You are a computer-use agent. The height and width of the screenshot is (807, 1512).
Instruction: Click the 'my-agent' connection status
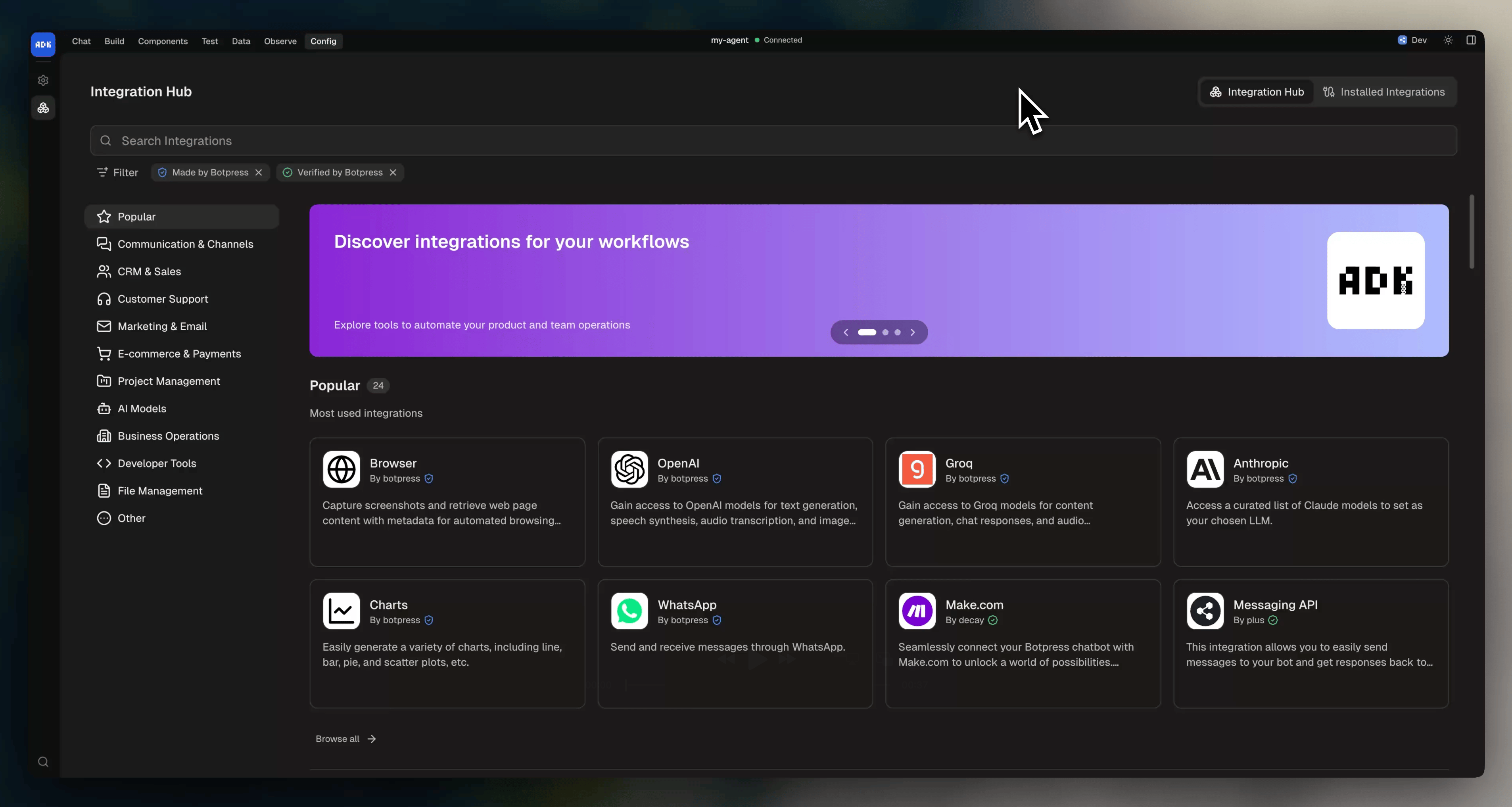(x=756, y=40)
